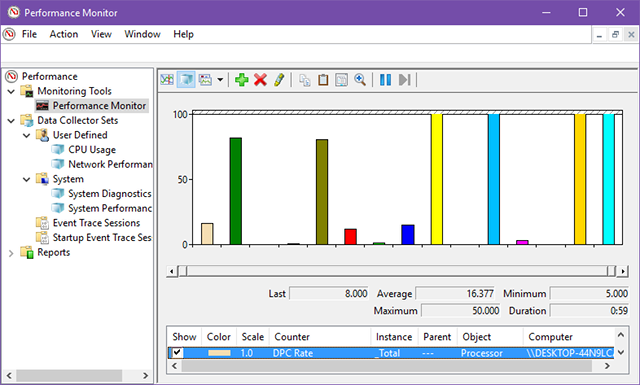Click tall green histogram bar
This screenshot has height=385, width=640.
click(236, 191)
